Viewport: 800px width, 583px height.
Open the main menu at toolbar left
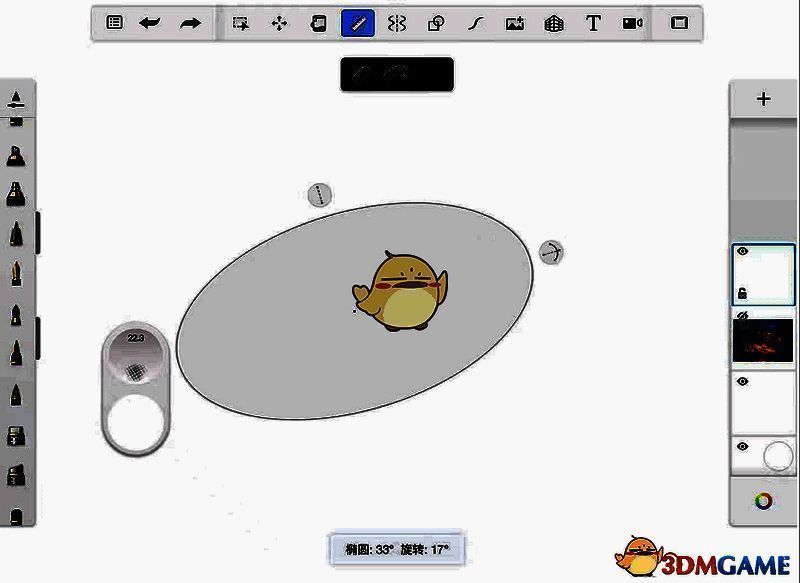(115, 20)
